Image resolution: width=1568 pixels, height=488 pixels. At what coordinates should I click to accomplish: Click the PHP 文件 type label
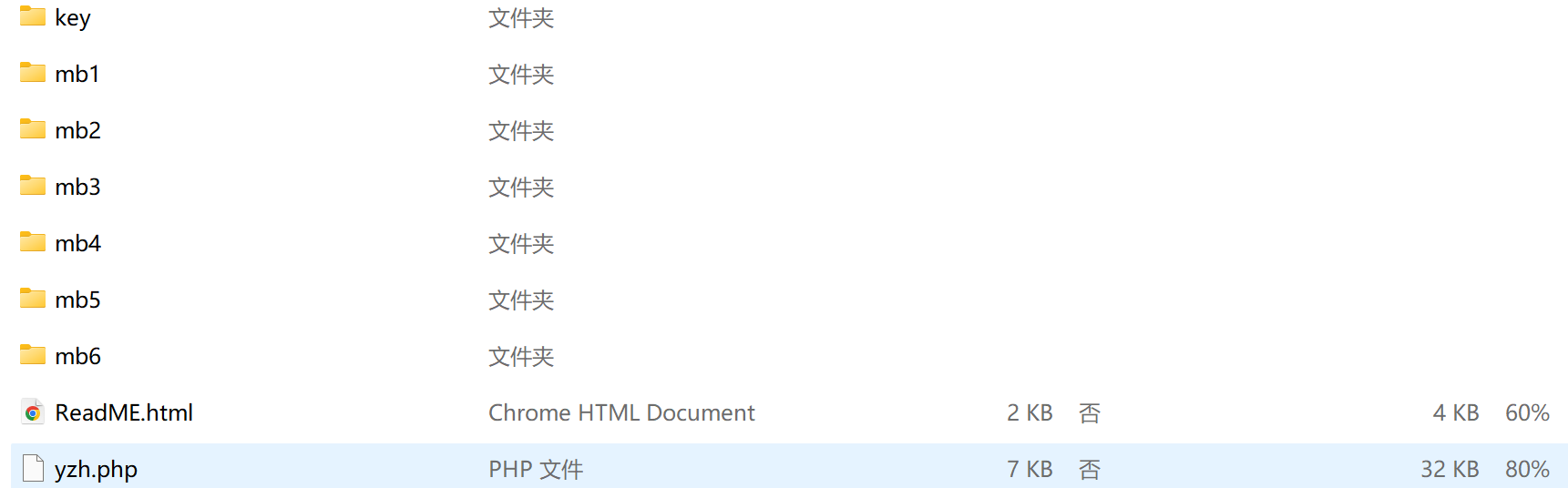point(536,469)
